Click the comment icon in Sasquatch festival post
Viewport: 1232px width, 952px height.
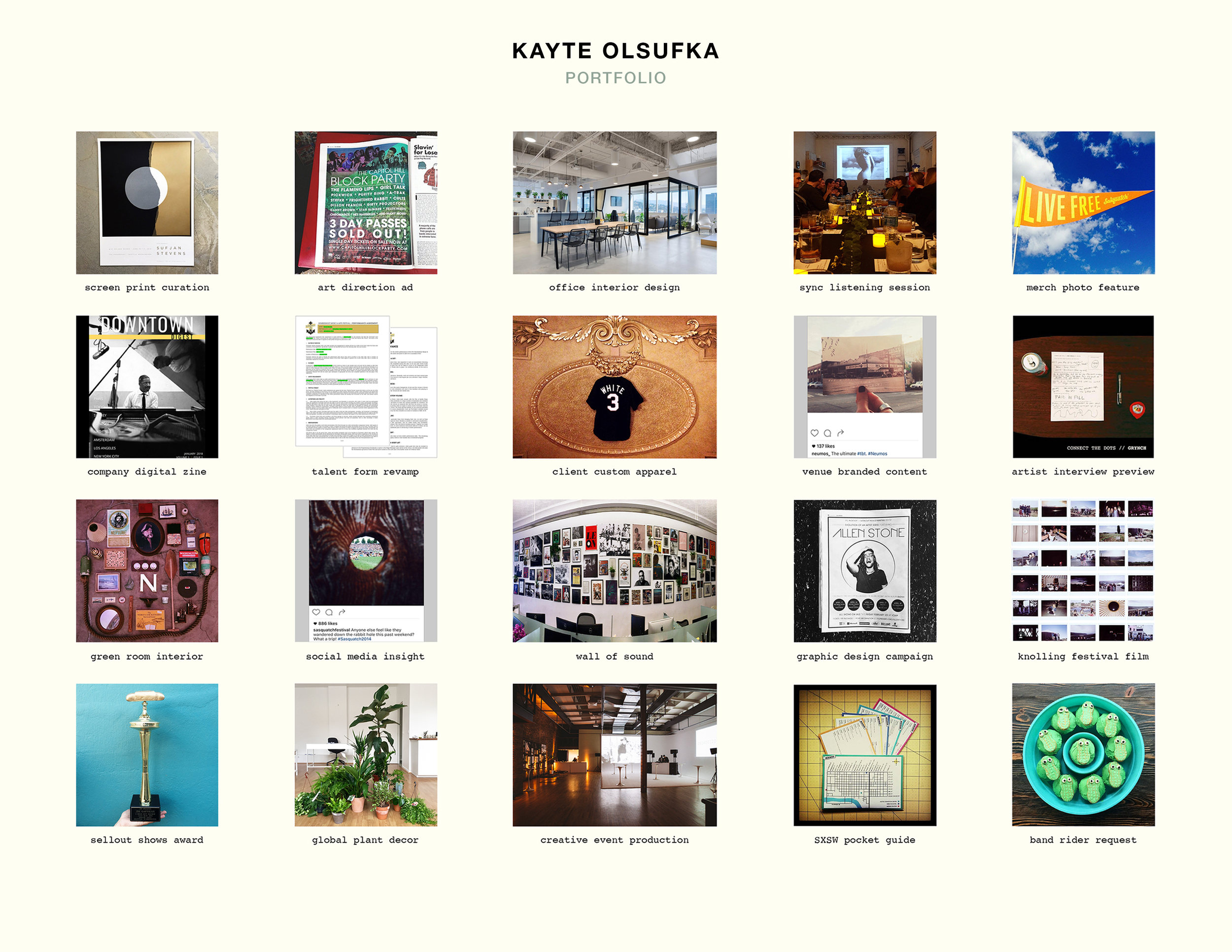point(329,612)
